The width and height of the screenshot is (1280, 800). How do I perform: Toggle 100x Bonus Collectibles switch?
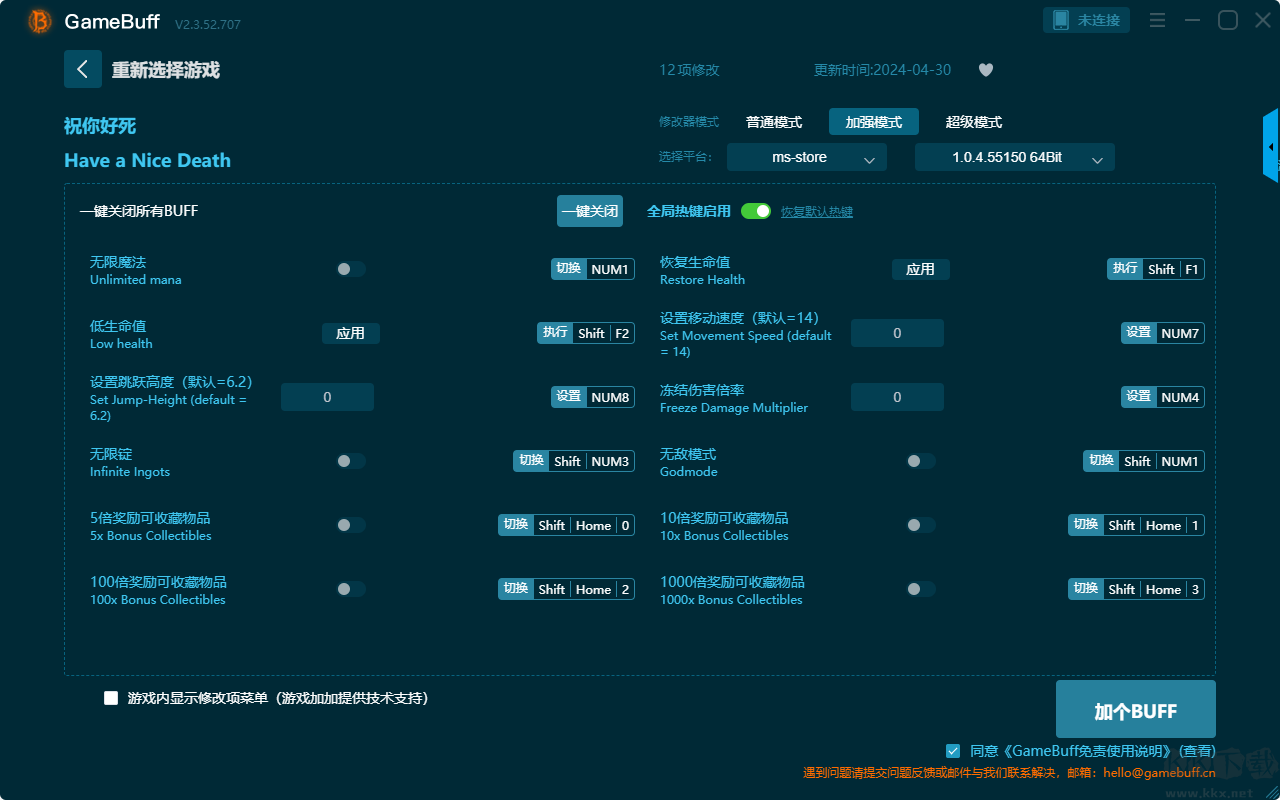(x=351, y=589)
